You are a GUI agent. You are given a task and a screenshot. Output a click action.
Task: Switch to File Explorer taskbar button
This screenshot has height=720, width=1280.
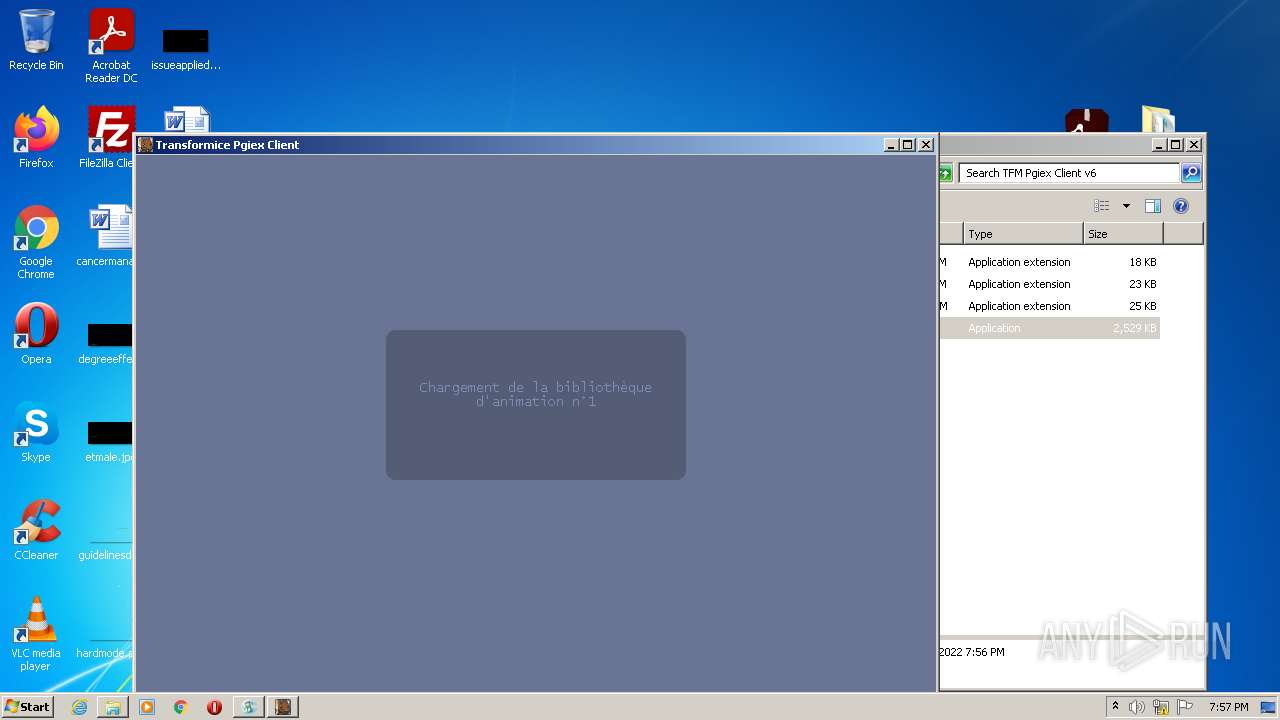pos(113,707)
